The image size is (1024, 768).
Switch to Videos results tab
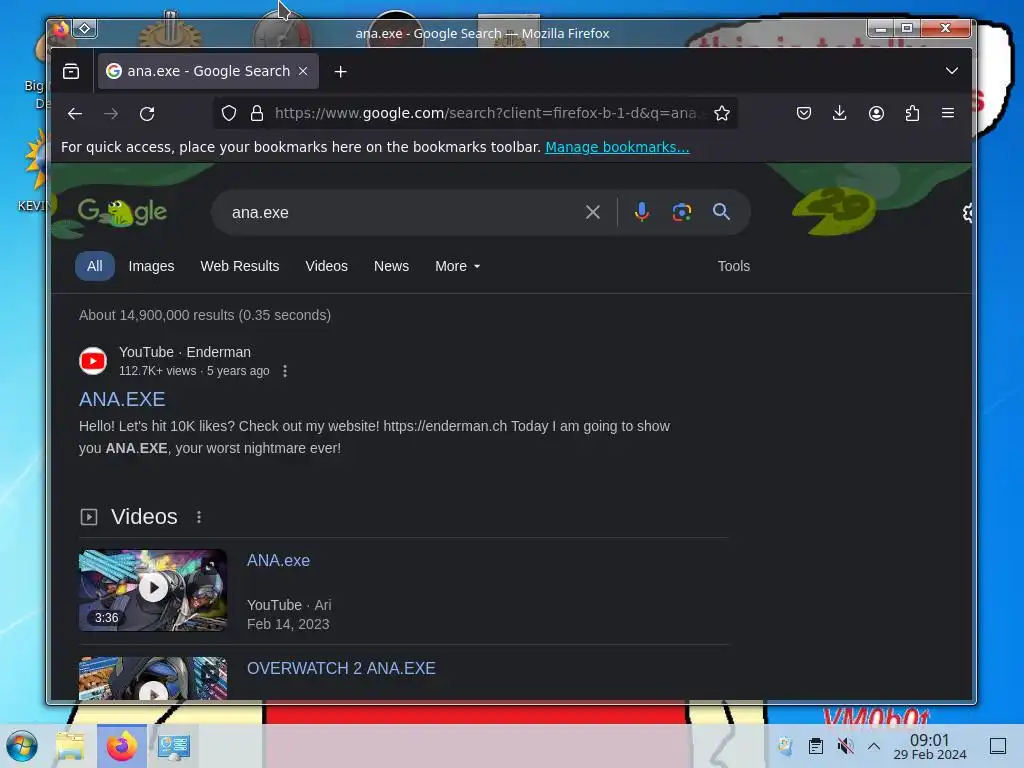326,266
